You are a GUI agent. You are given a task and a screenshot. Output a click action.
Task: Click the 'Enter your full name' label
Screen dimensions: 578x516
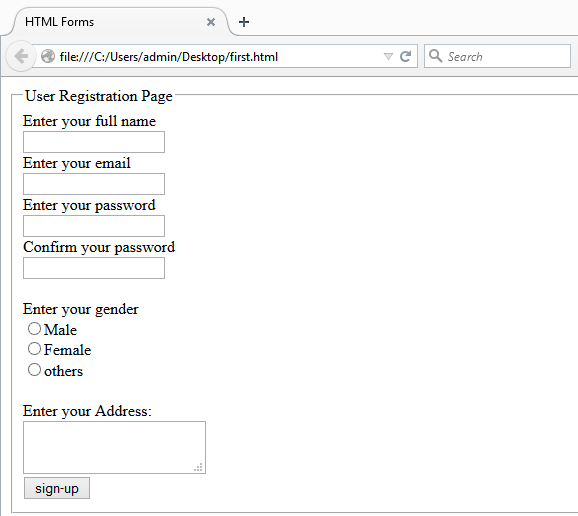[90, 121]
